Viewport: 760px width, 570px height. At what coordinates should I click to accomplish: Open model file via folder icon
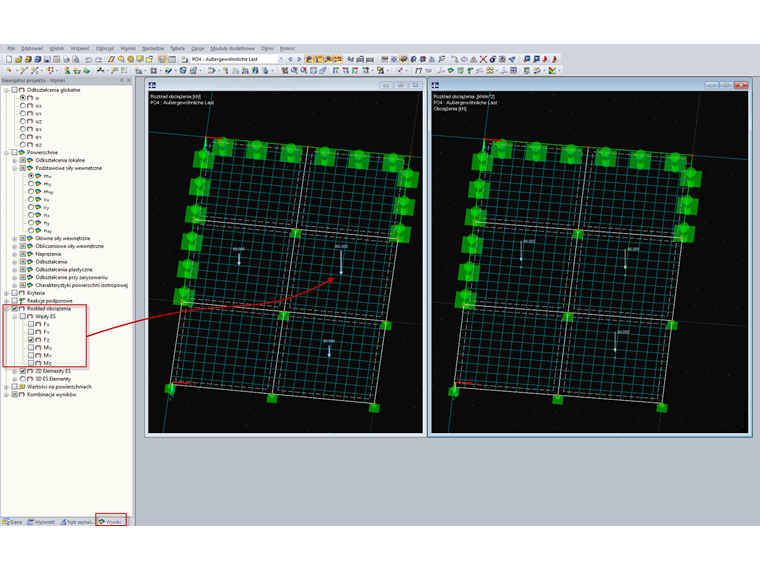click(18, 59)
